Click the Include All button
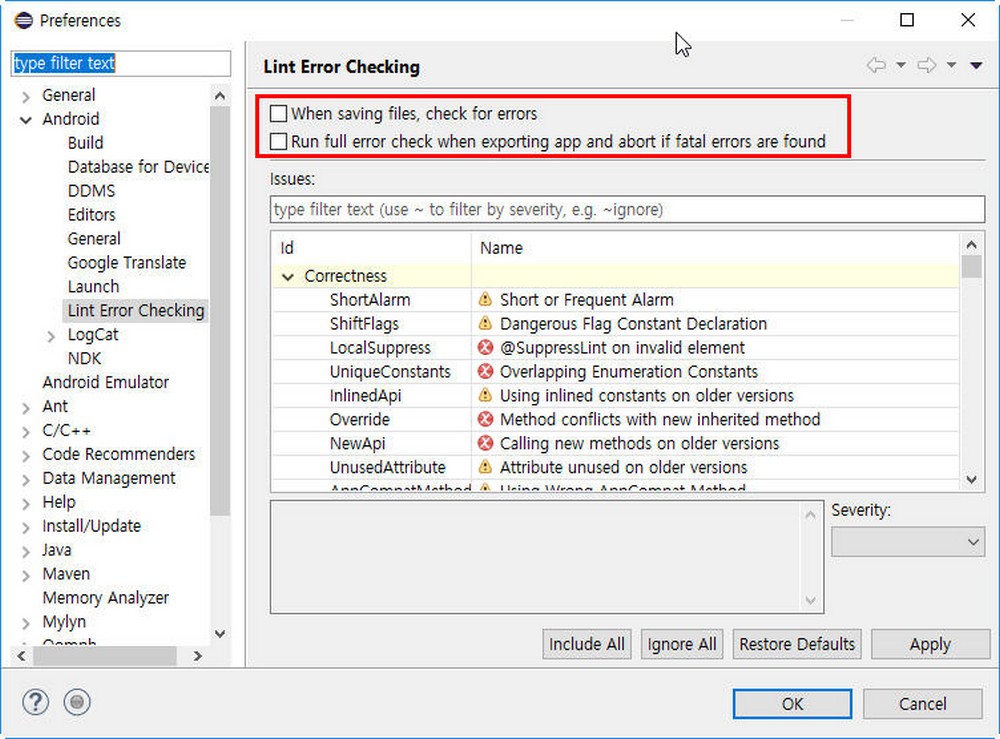This screenshot has height=739, width=1000. [x=586, y=644]
